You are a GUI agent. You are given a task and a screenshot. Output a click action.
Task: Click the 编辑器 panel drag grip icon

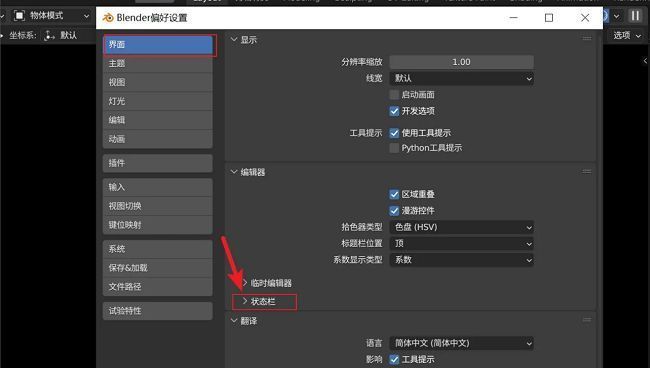tap(587, 171)
